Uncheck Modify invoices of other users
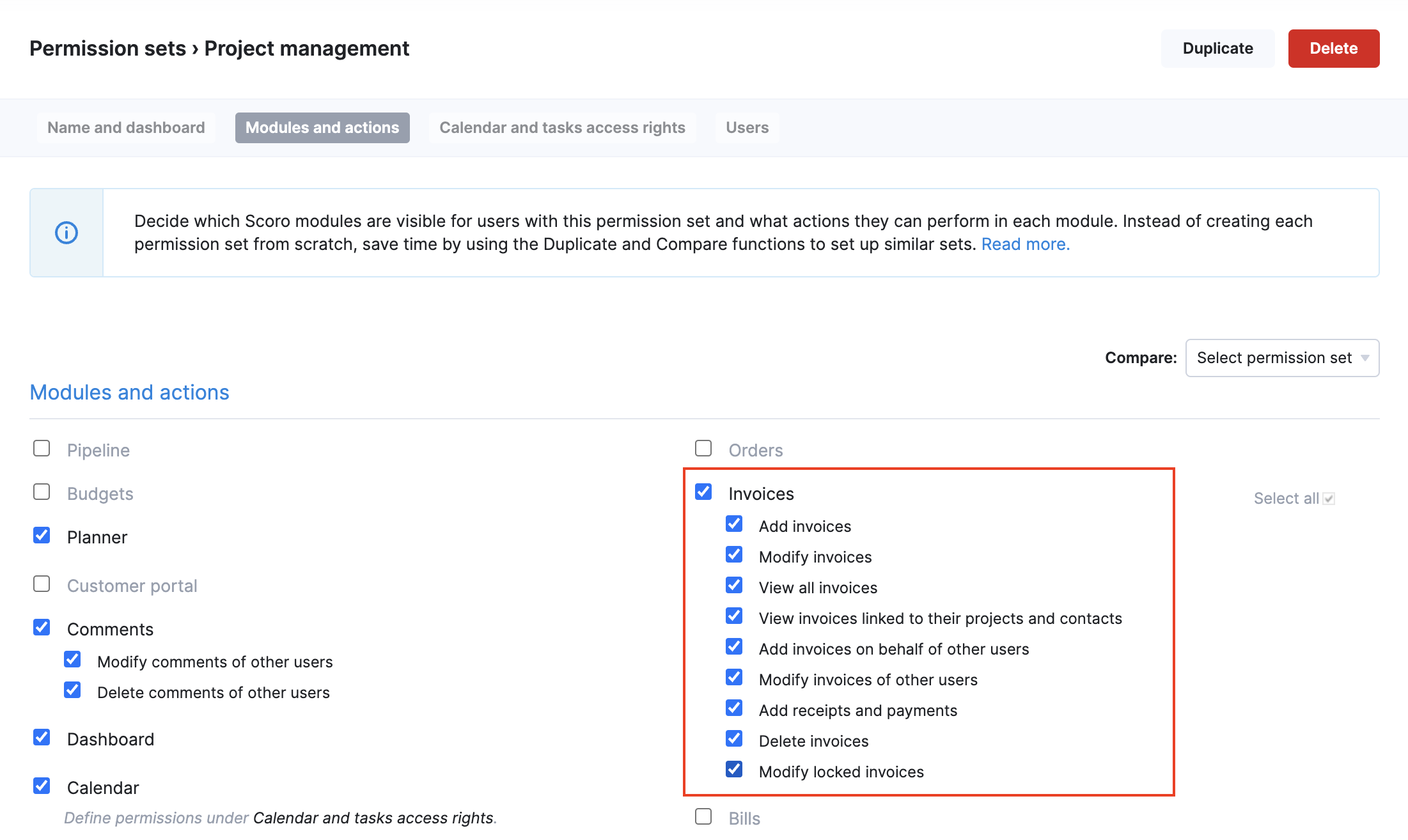1408x840 pixels. tap(734, 678)
